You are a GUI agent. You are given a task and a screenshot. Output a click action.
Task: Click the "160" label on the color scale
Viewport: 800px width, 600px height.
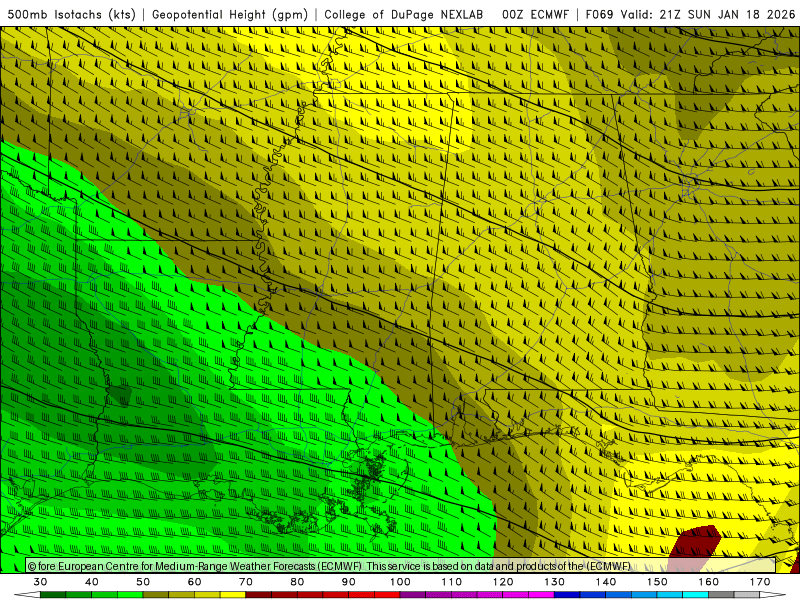709,582
